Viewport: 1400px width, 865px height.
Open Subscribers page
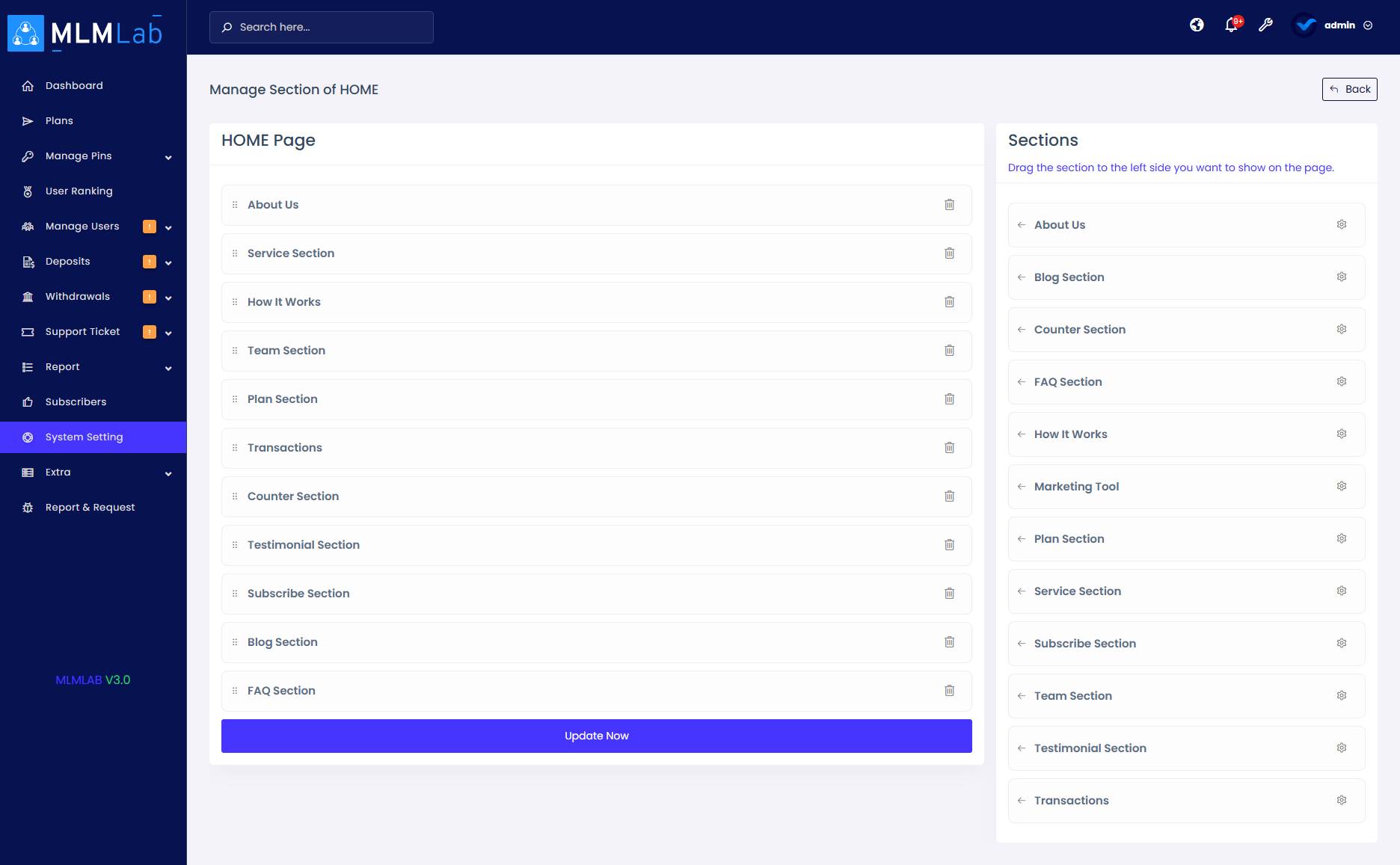point(76,401)
